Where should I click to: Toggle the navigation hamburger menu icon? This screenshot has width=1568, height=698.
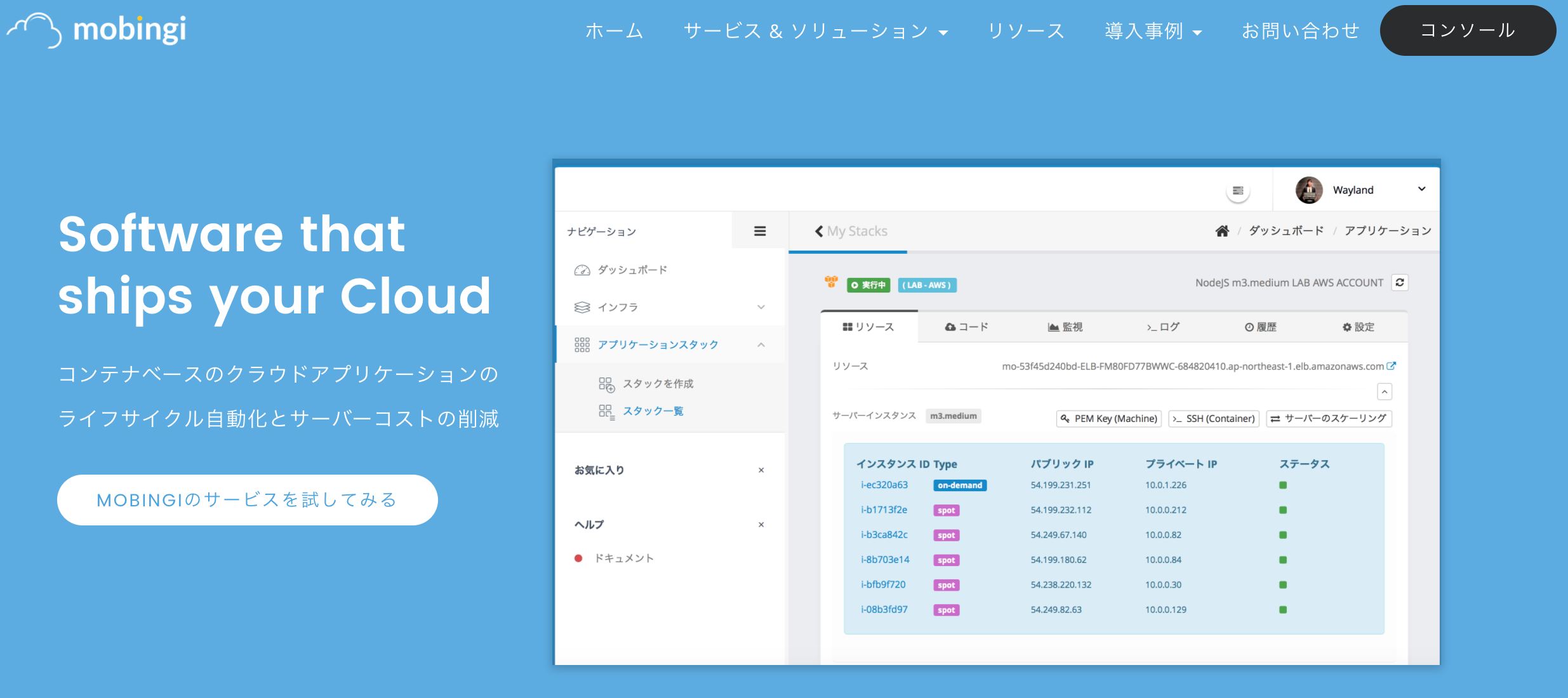click(760, 231)
